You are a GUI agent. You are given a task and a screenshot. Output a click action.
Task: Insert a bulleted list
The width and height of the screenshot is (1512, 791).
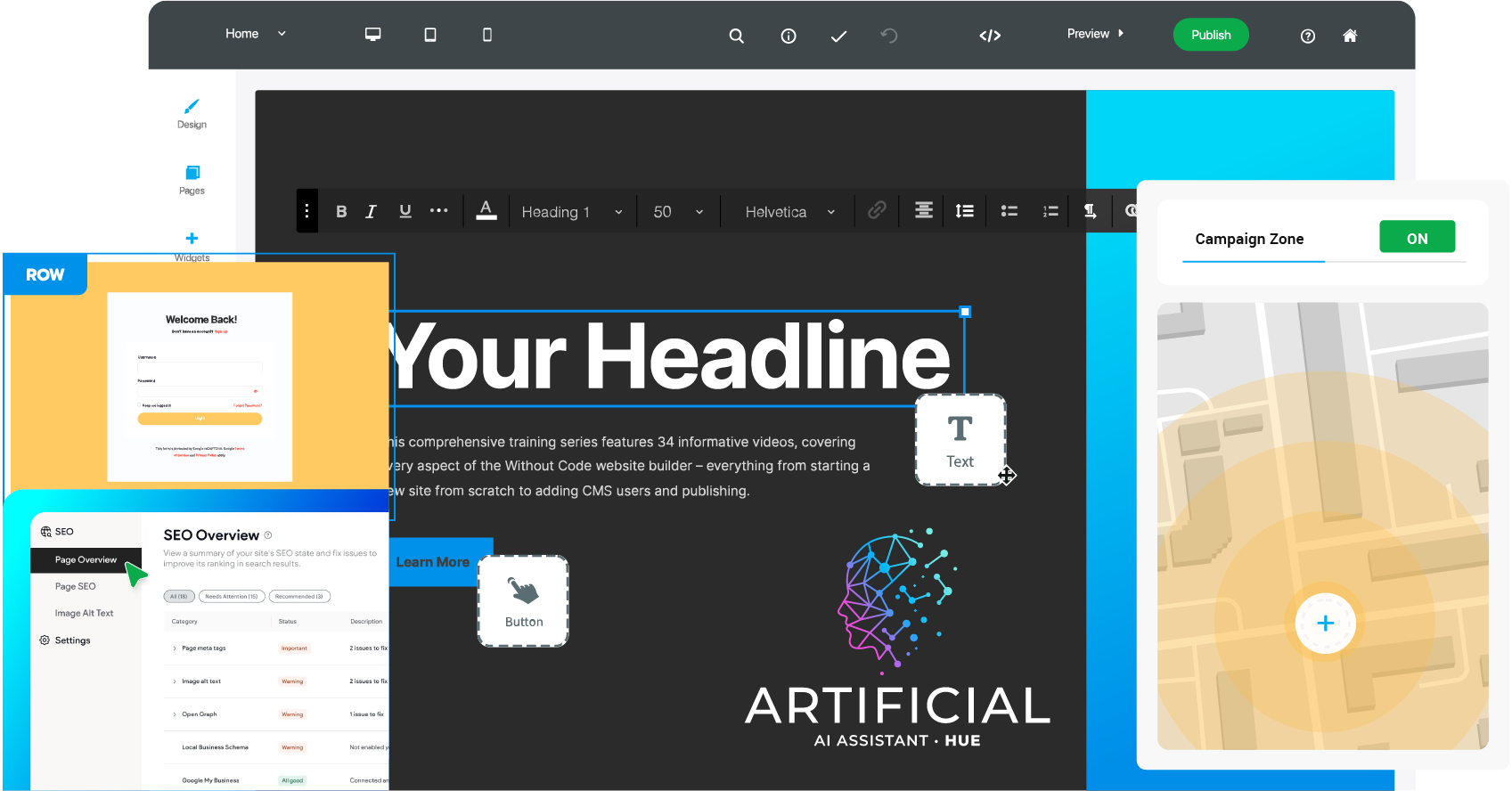point(1009,211)
